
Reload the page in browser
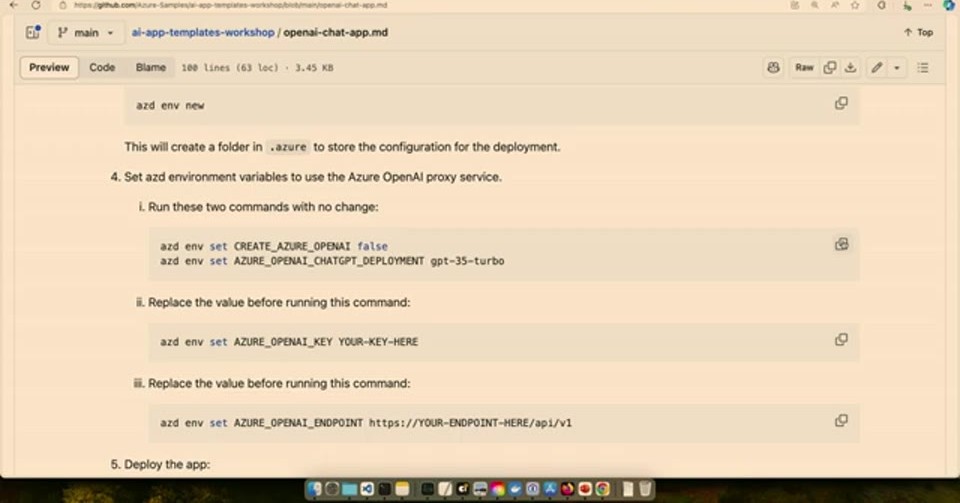[36, 5]
